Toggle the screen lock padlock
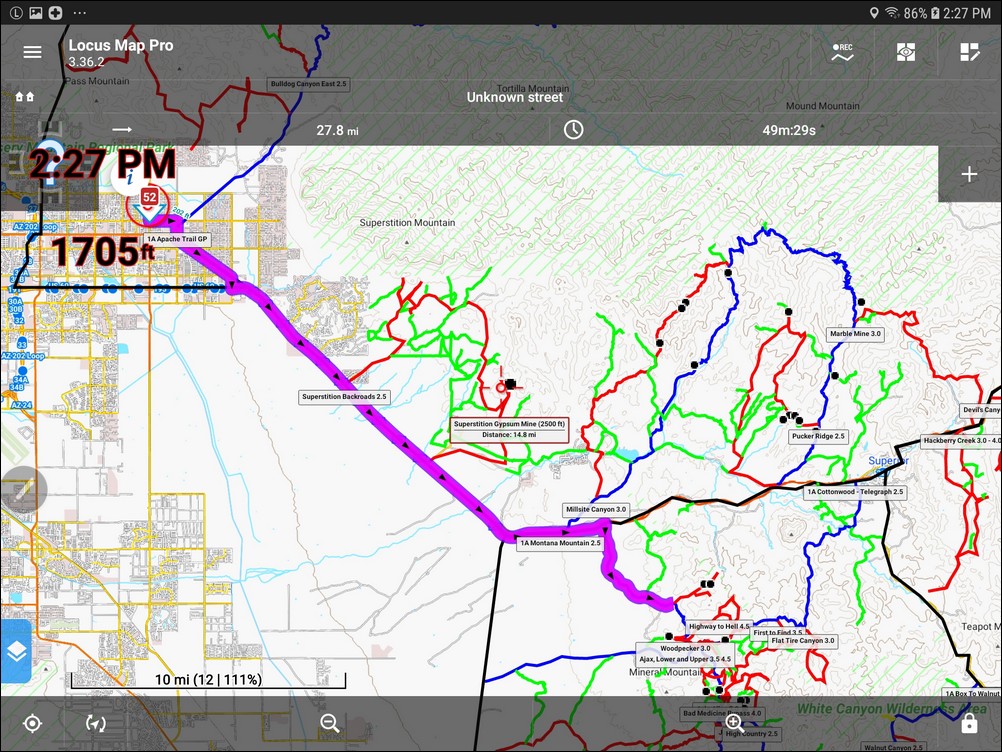Viewport: 1002px width, 752px height. [968, 723]
